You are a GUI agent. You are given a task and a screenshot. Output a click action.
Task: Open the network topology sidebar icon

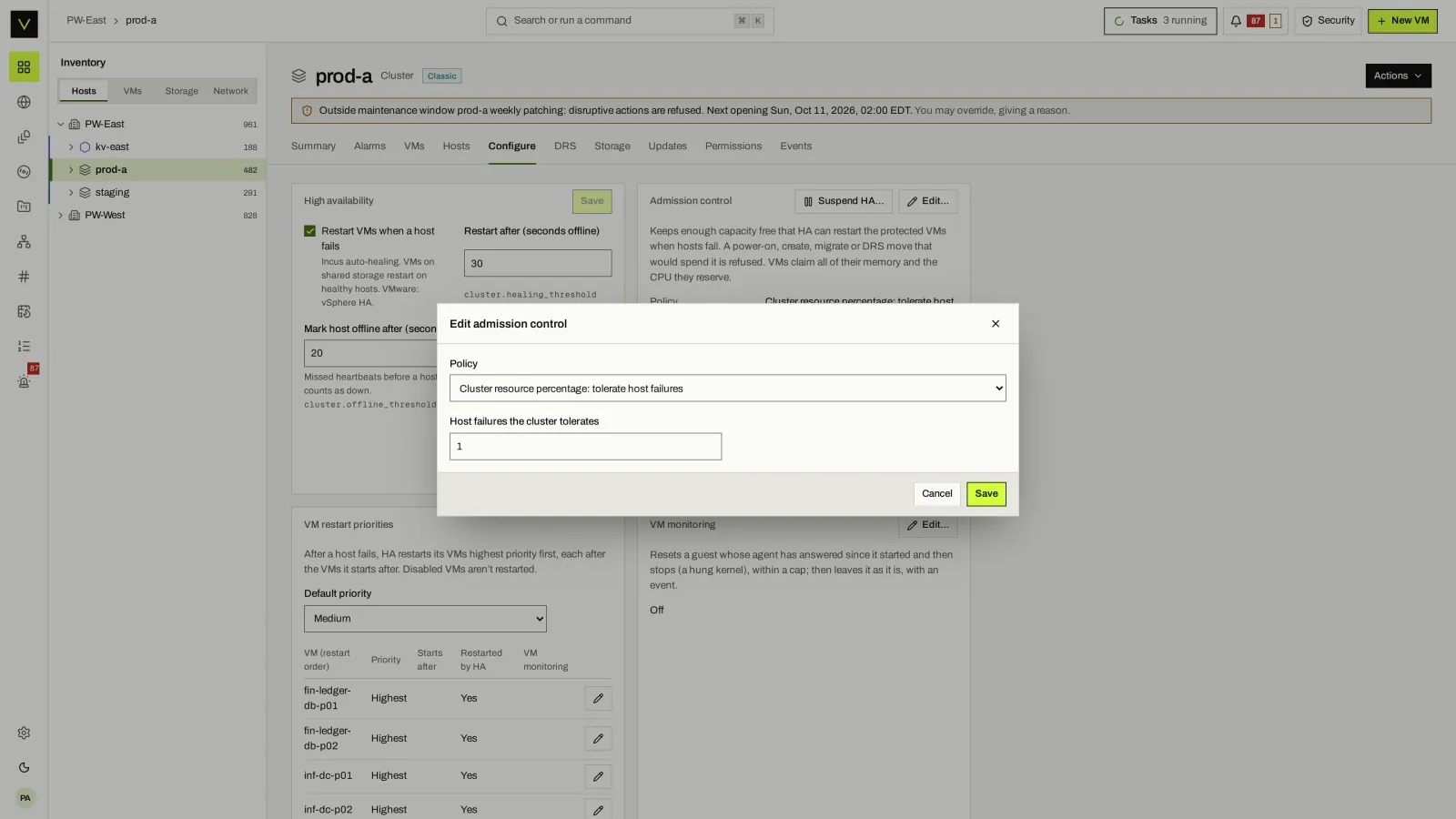pyautogui.click(x=24, y=241)
